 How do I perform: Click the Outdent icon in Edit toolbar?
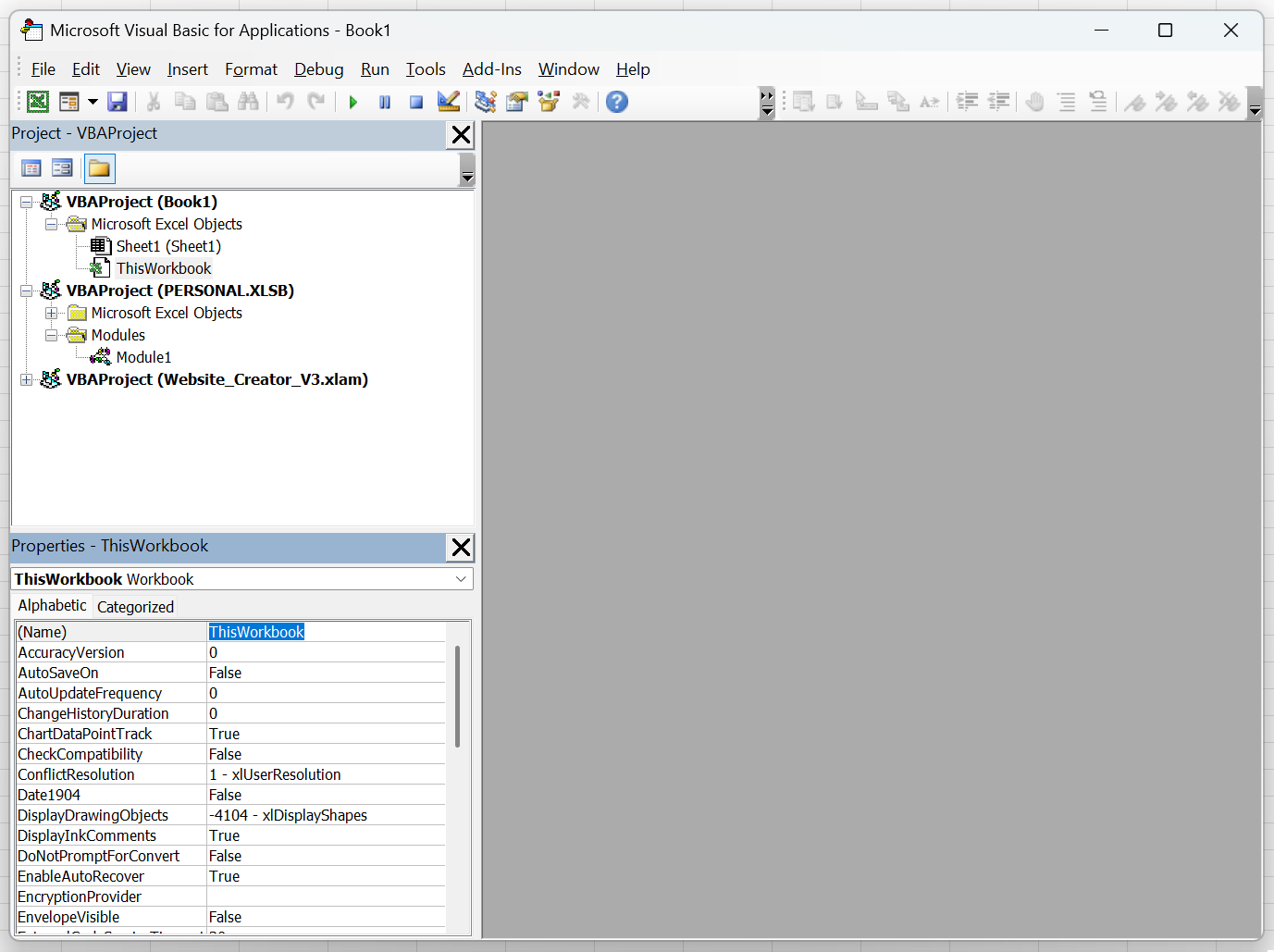pyautogui.click(x=999, y=102)
